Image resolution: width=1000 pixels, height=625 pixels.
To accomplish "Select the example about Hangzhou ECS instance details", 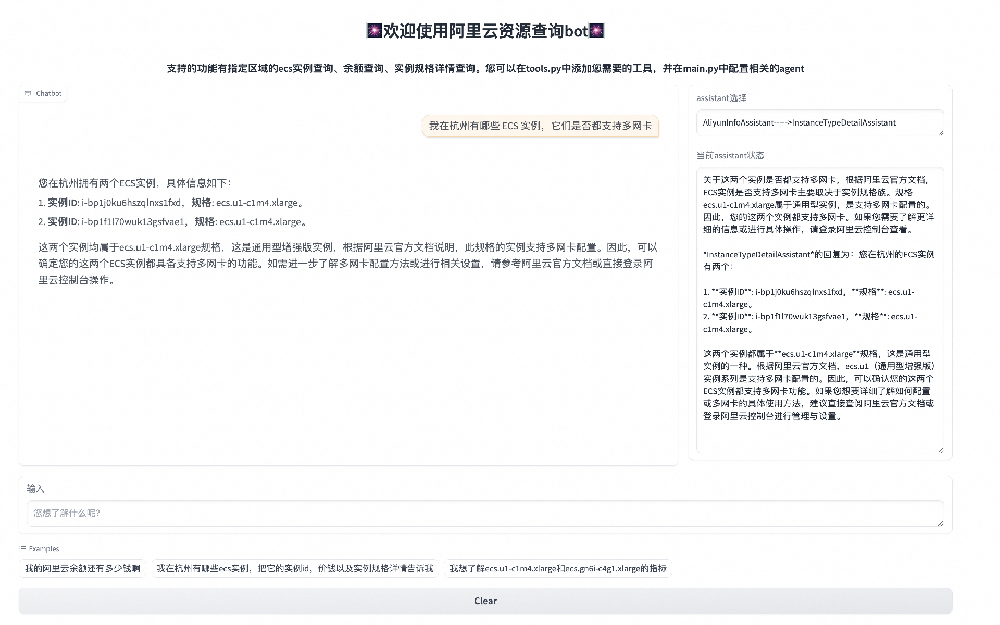I will point(295,568).
